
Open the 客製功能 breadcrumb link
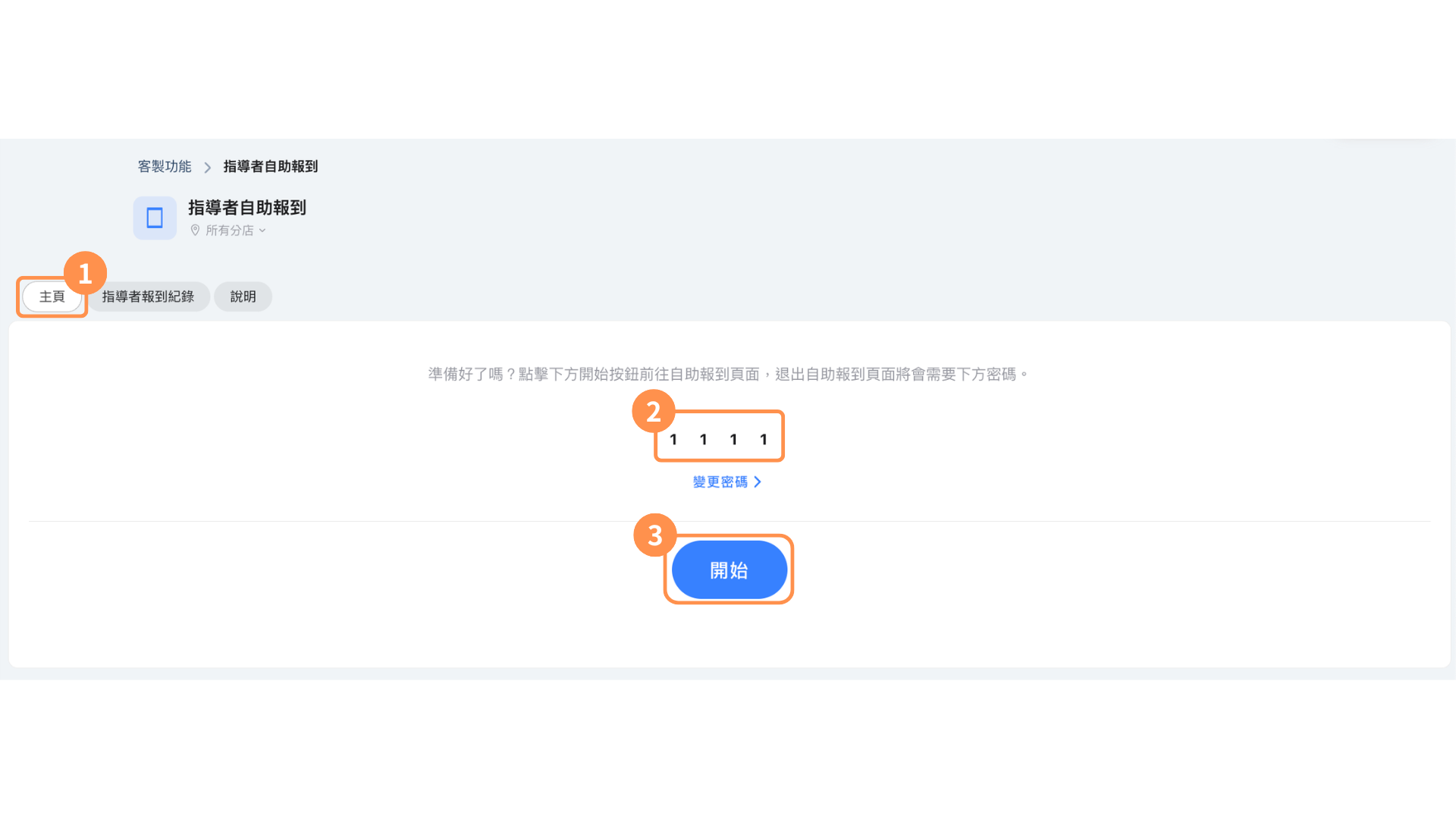165,166
